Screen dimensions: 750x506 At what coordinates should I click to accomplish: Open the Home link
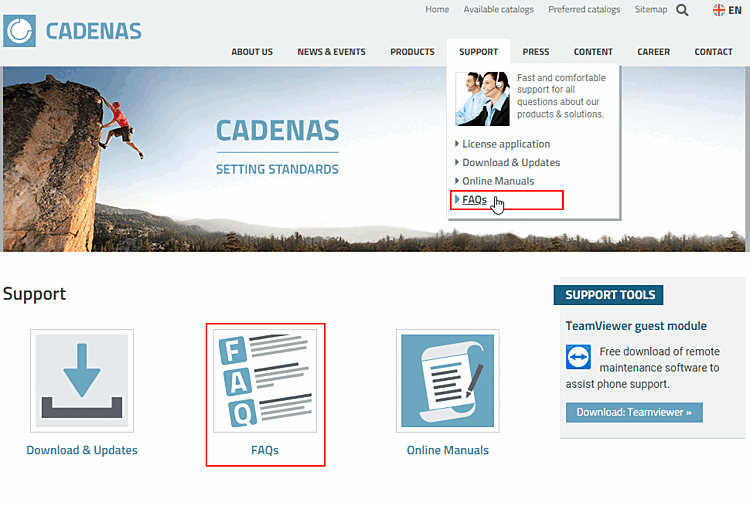437,10
